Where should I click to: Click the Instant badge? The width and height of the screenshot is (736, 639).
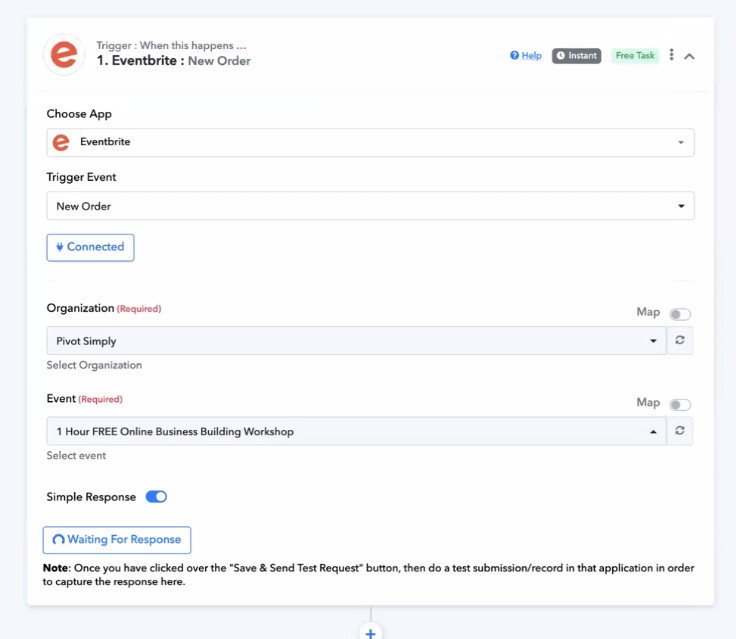click(x=576, y=56)
